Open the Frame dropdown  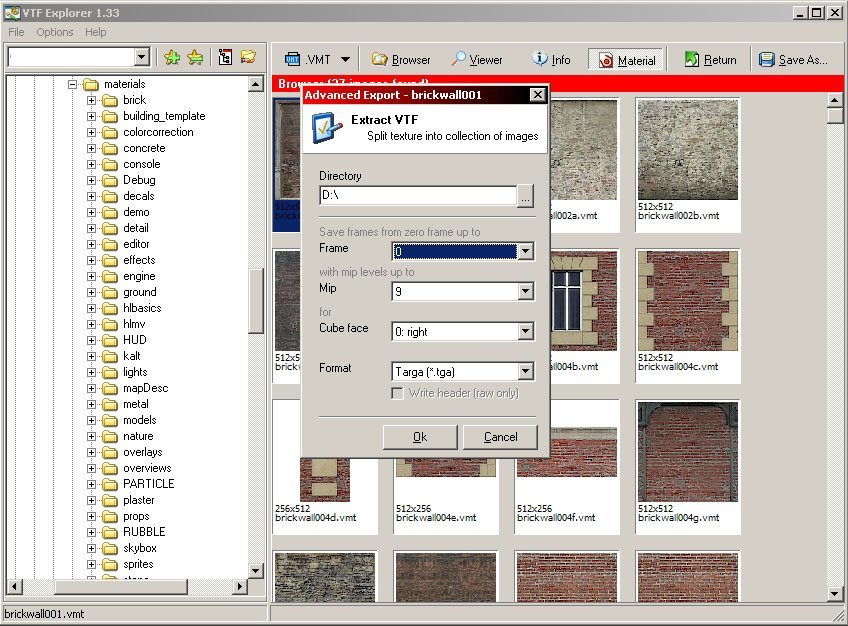coord(525,251)
